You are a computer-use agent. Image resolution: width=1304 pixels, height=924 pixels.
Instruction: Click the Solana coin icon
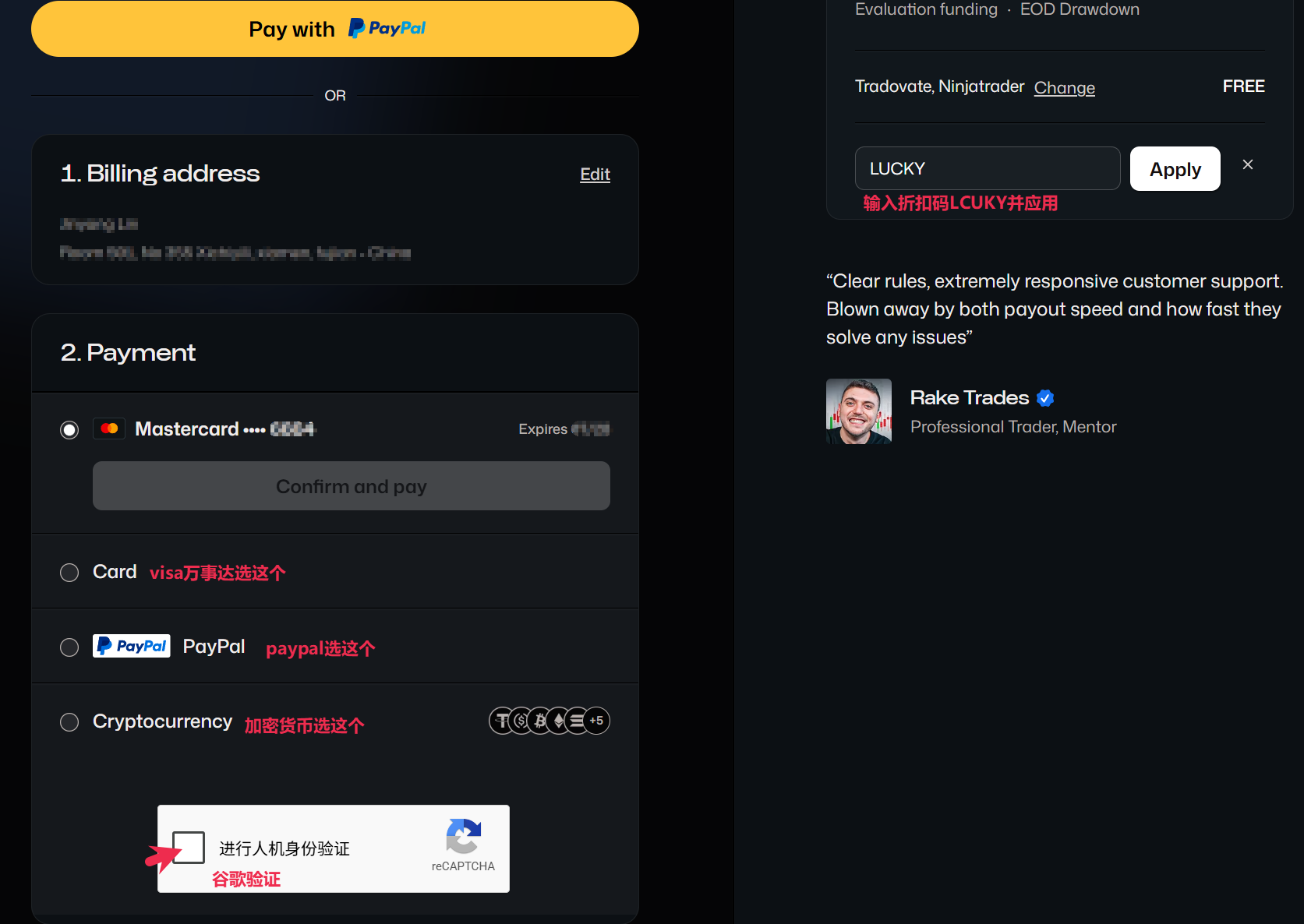tap(577, 721)
